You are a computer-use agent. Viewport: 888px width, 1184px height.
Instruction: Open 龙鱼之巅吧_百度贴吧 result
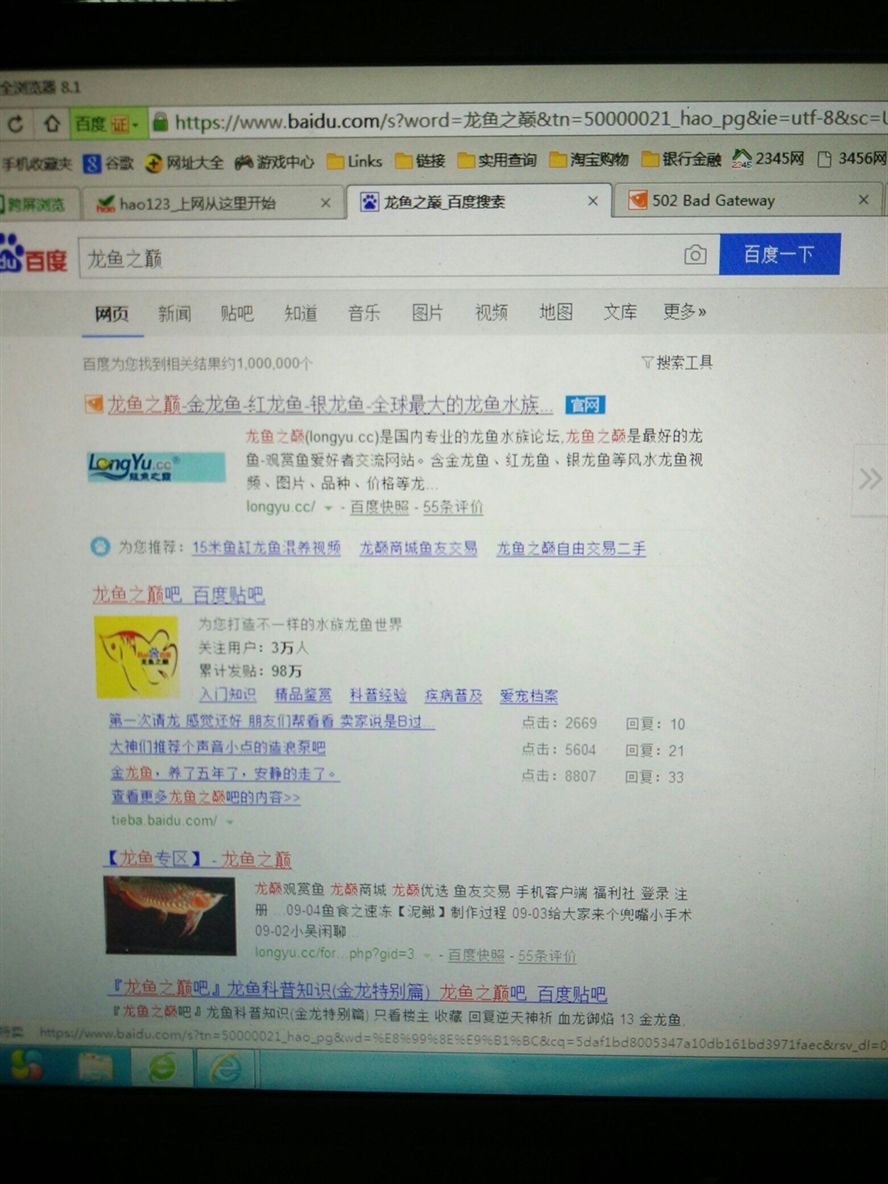(x=178, y=595)
